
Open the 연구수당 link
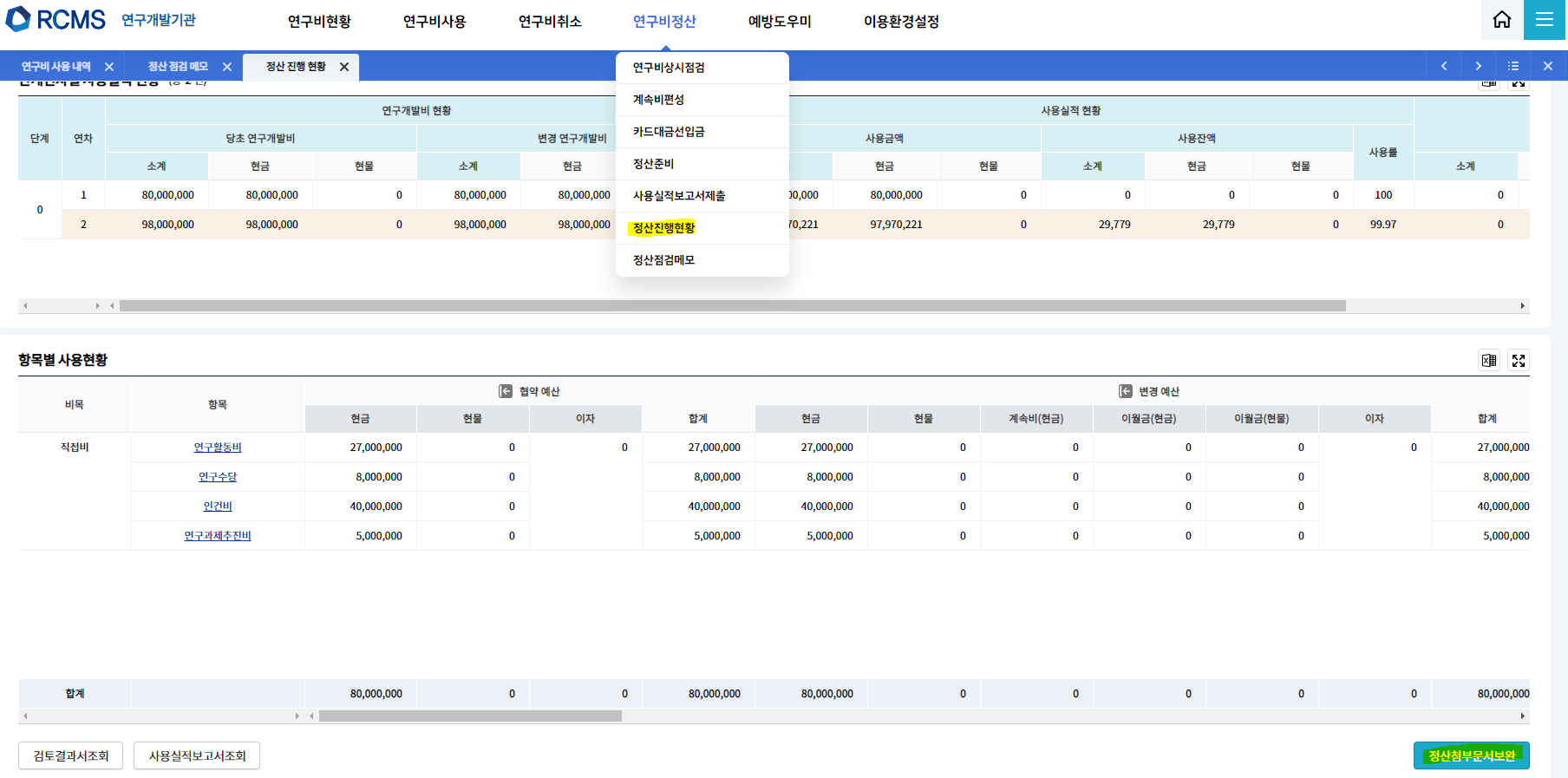tap(218, 477)
